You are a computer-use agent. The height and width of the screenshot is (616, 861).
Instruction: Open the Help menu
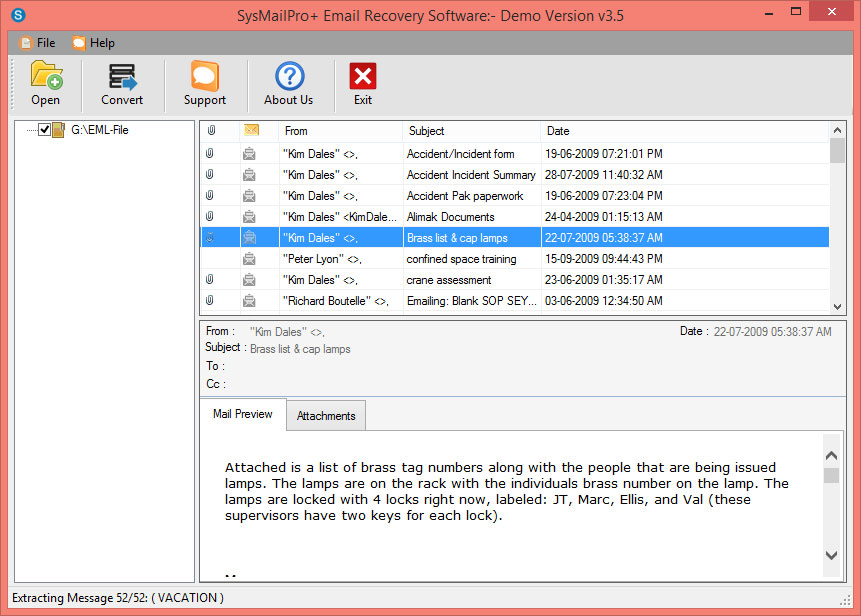click(x=94, y=43)
